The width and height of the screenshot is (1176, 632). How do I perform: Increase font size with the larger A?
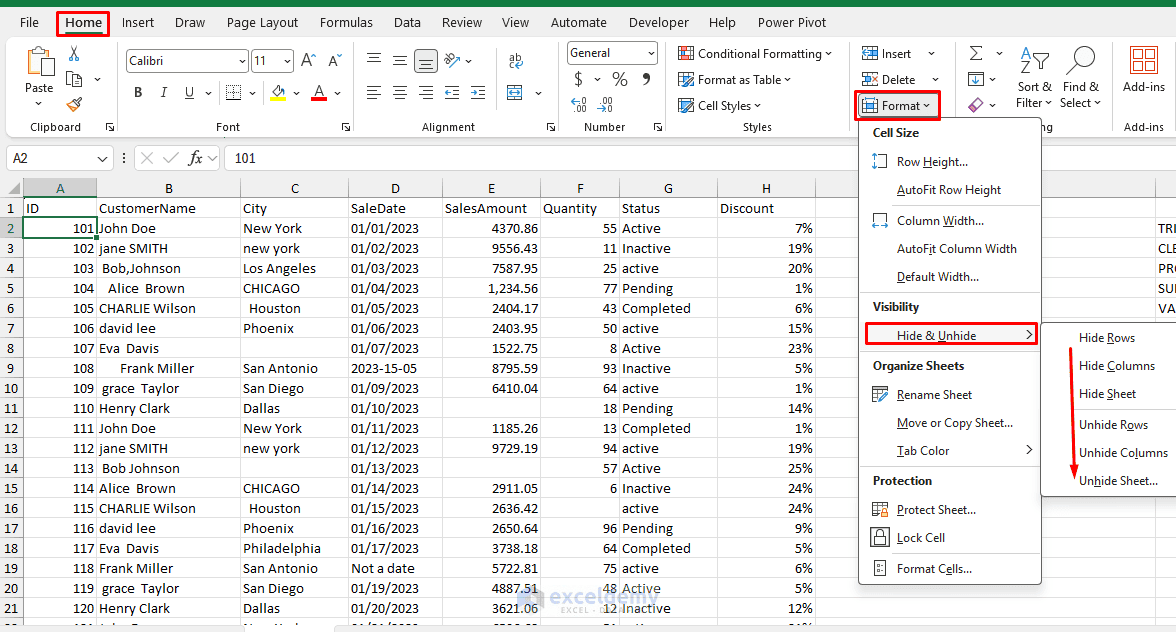click(308, 60)
